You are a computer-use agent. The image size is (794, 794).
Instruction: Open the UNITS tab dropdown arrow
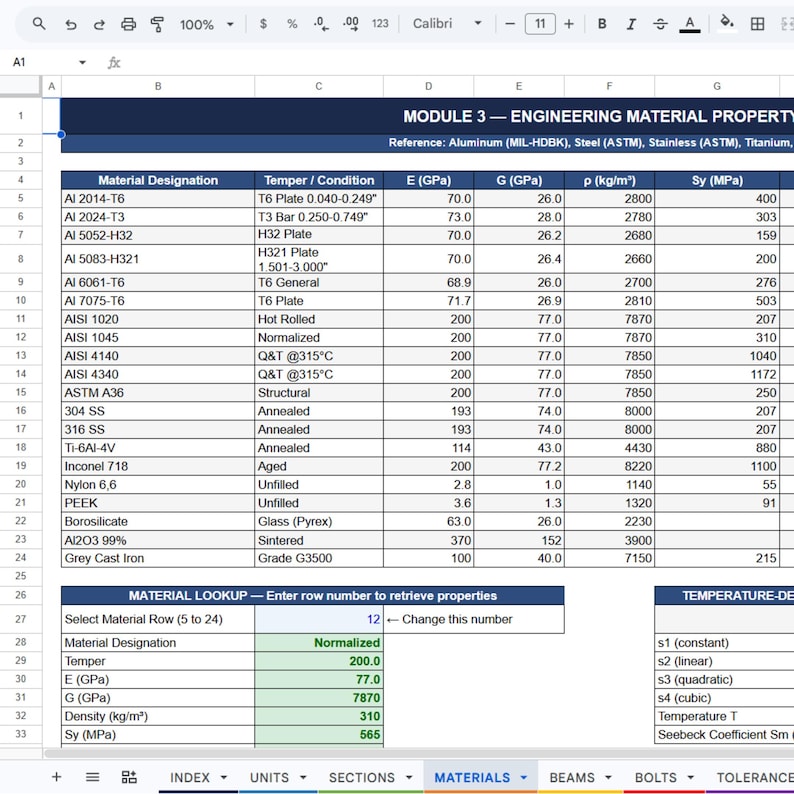[x=303, y=777]
